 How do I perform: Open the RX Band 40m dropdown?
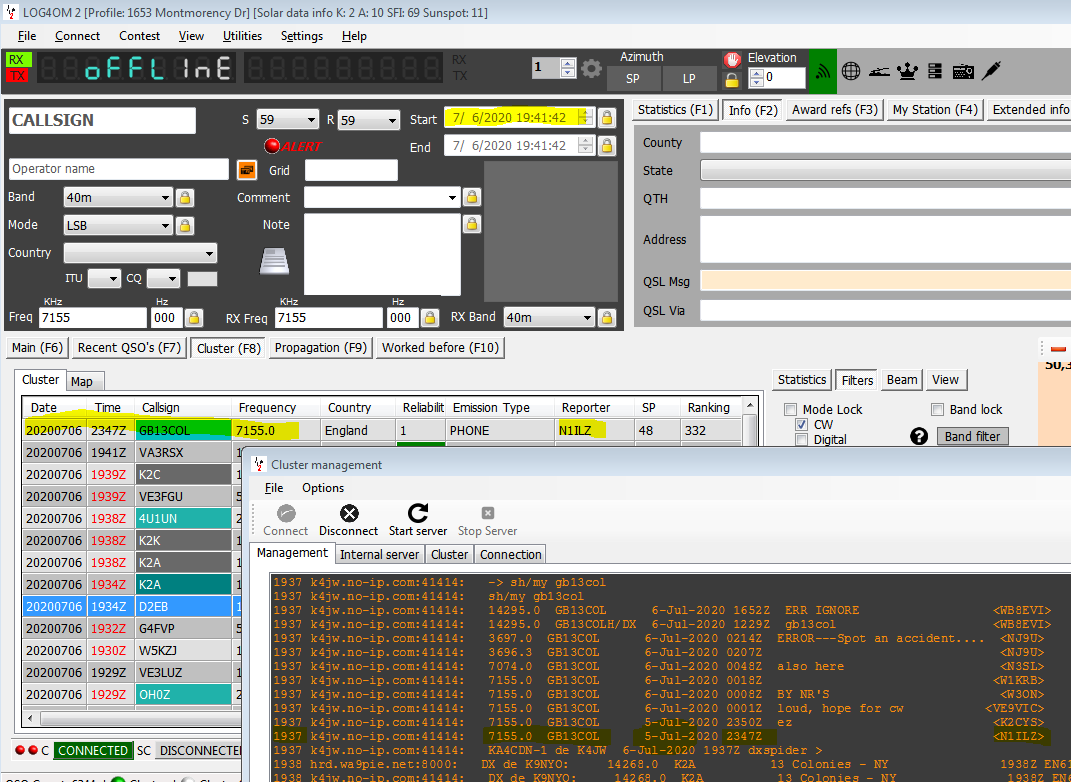(587, 318)
